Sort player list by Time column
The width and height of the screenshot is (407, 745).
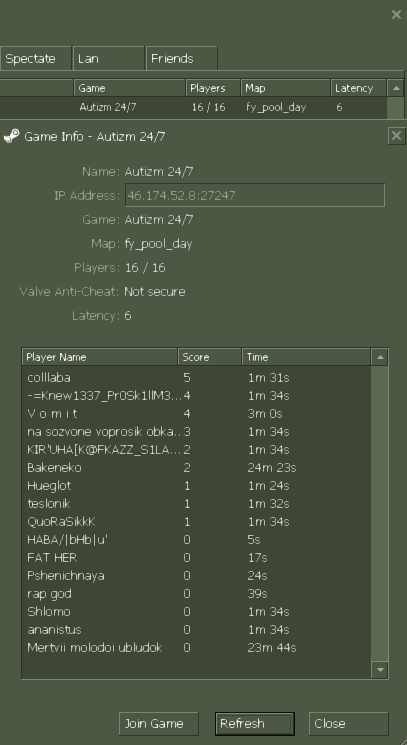click(306, 357)
